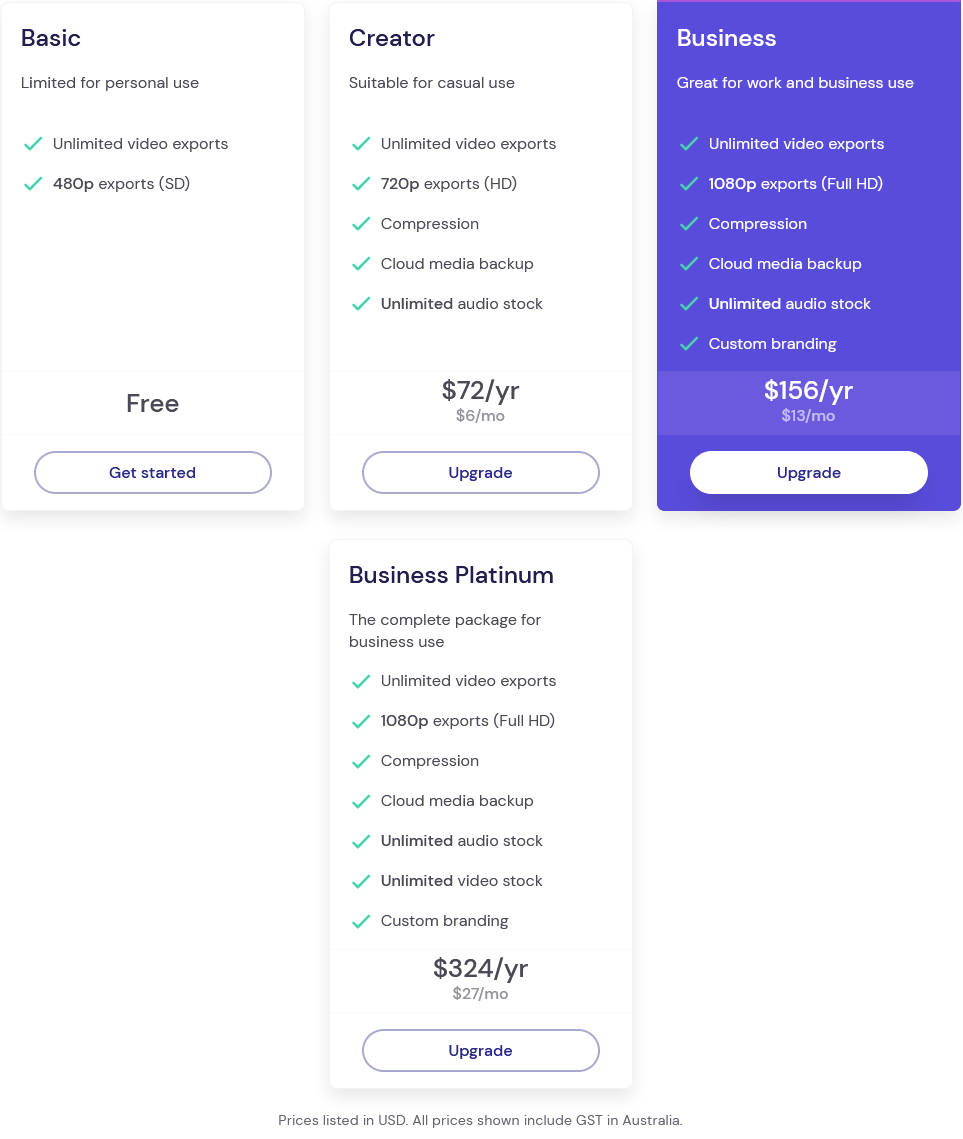The image size is (963, 1139).
Task: Click the checkmark beside Compression in Business Platinum
Action: tap(361, 761)
